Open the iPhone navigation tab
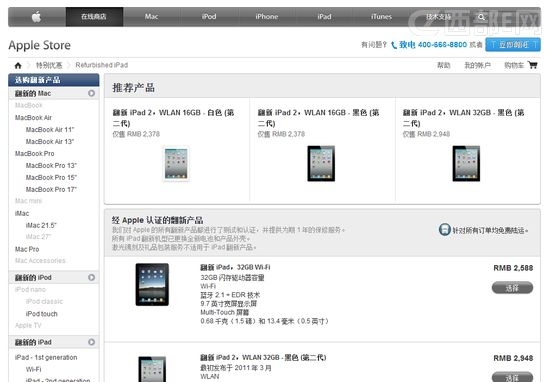The width and height of the screenshot is (550, 382). (x=267, y=16)
